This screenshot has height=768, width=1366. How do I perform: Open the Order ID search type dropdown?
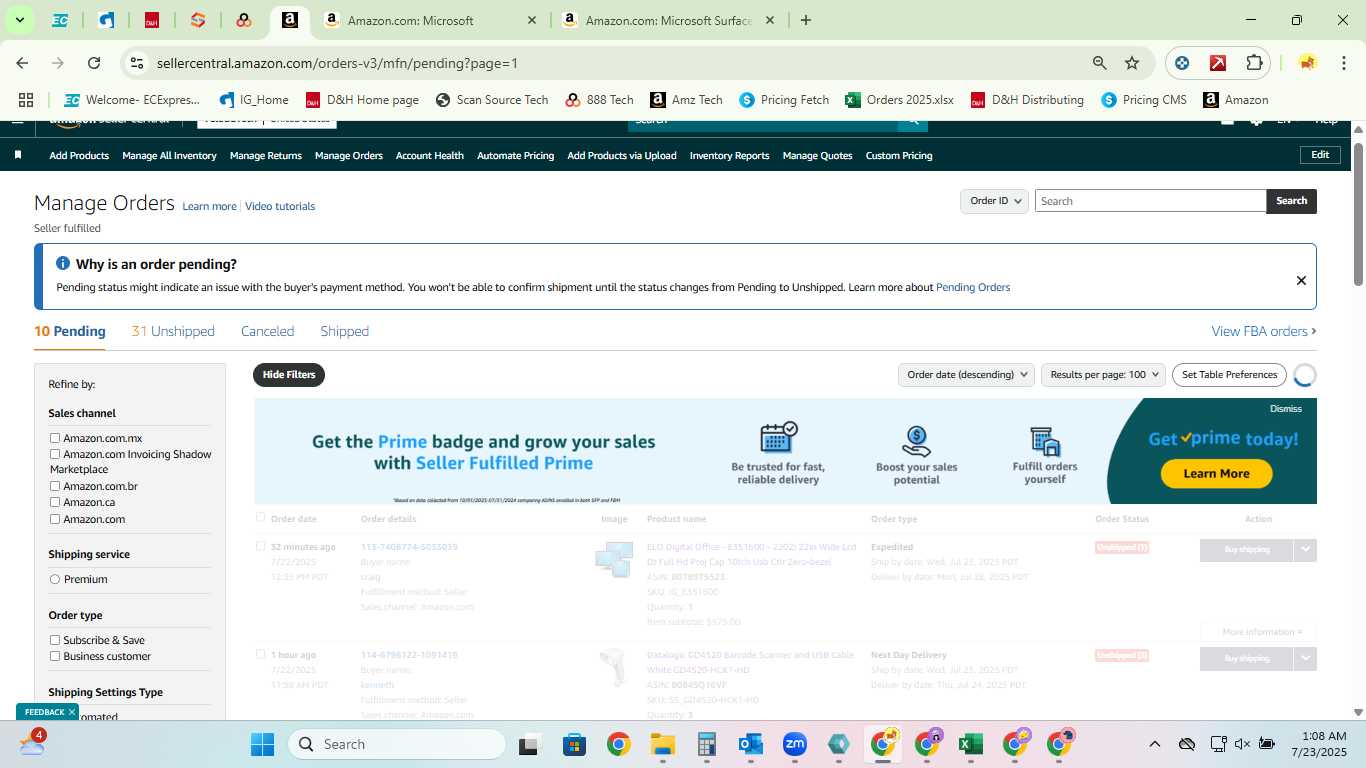tap(995, 201)
